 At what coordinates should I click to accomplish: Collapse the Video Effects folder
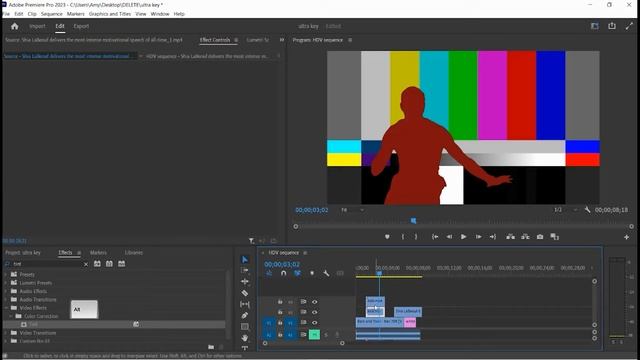6,308
